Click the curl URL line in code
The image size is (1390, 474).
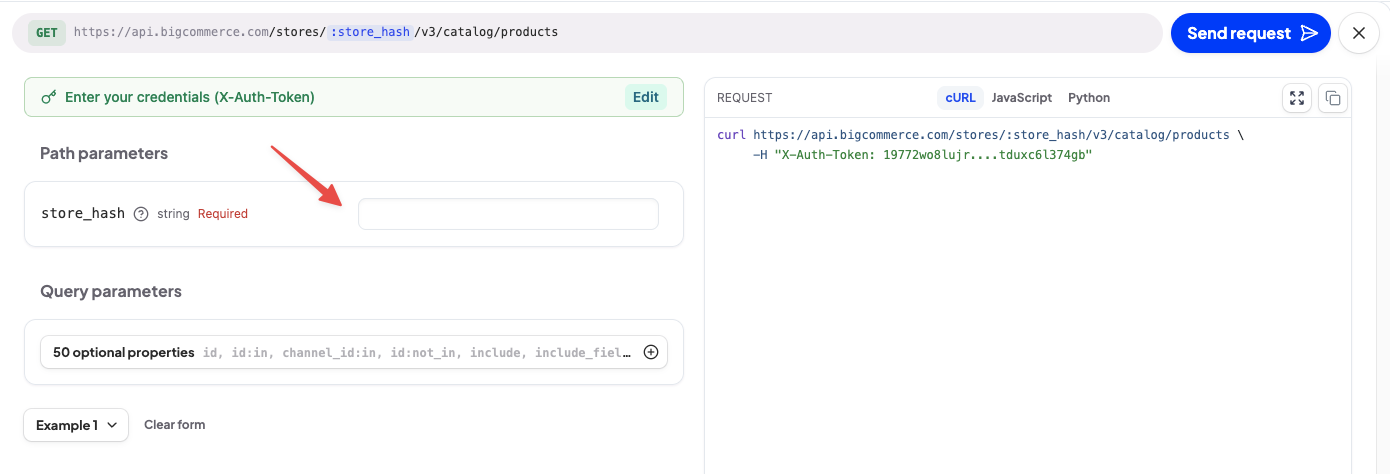980,135
